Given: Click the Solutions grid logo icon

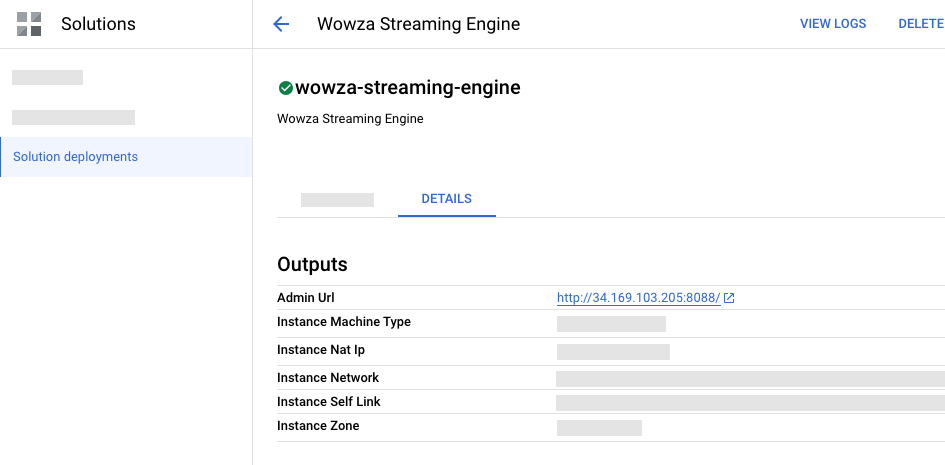Looking at the screenshot, I should (29, 24).
